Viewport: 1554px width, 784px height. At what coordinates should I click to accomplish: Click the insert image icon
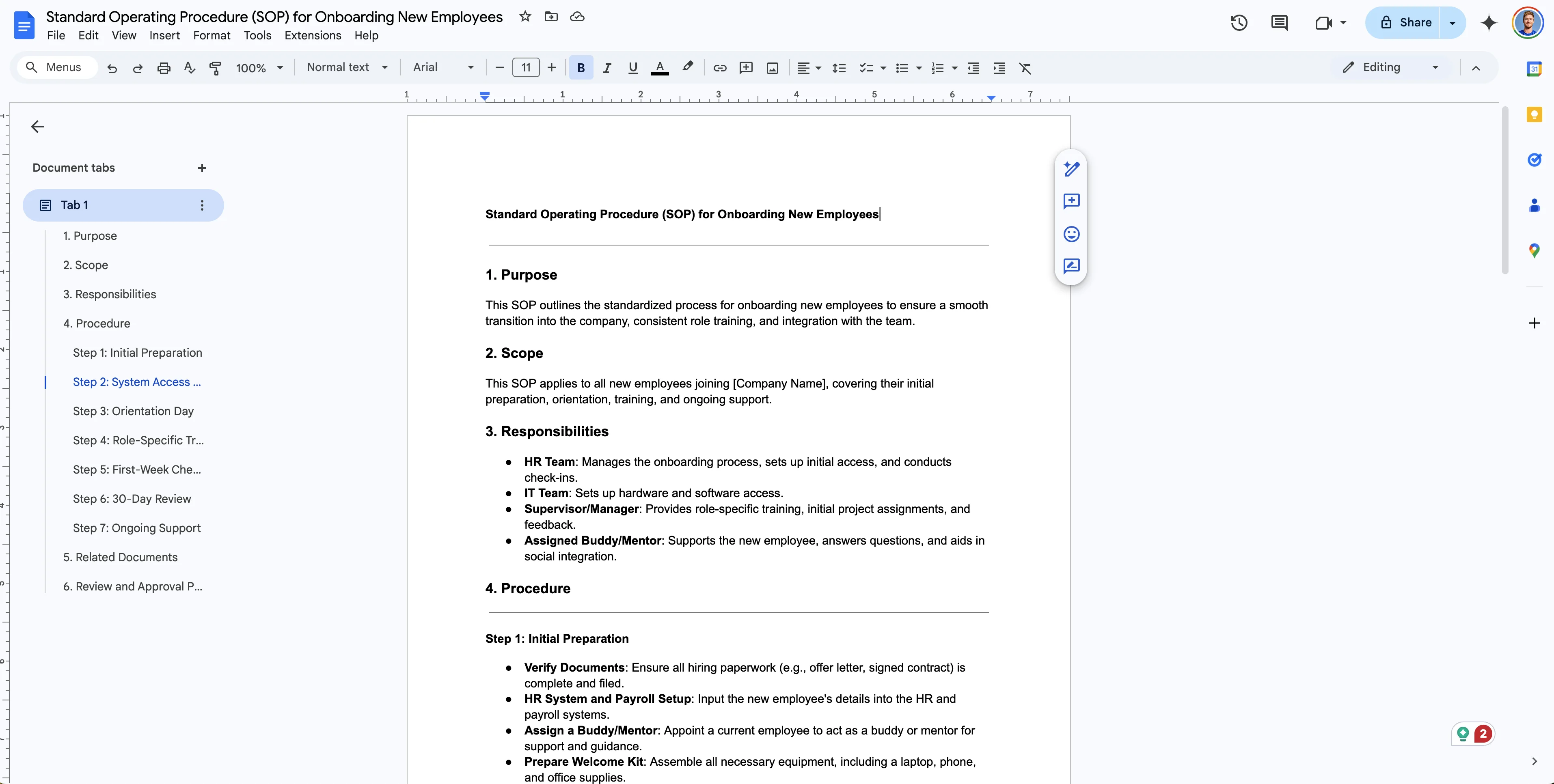pyautogui.click(x=772, y=68)
